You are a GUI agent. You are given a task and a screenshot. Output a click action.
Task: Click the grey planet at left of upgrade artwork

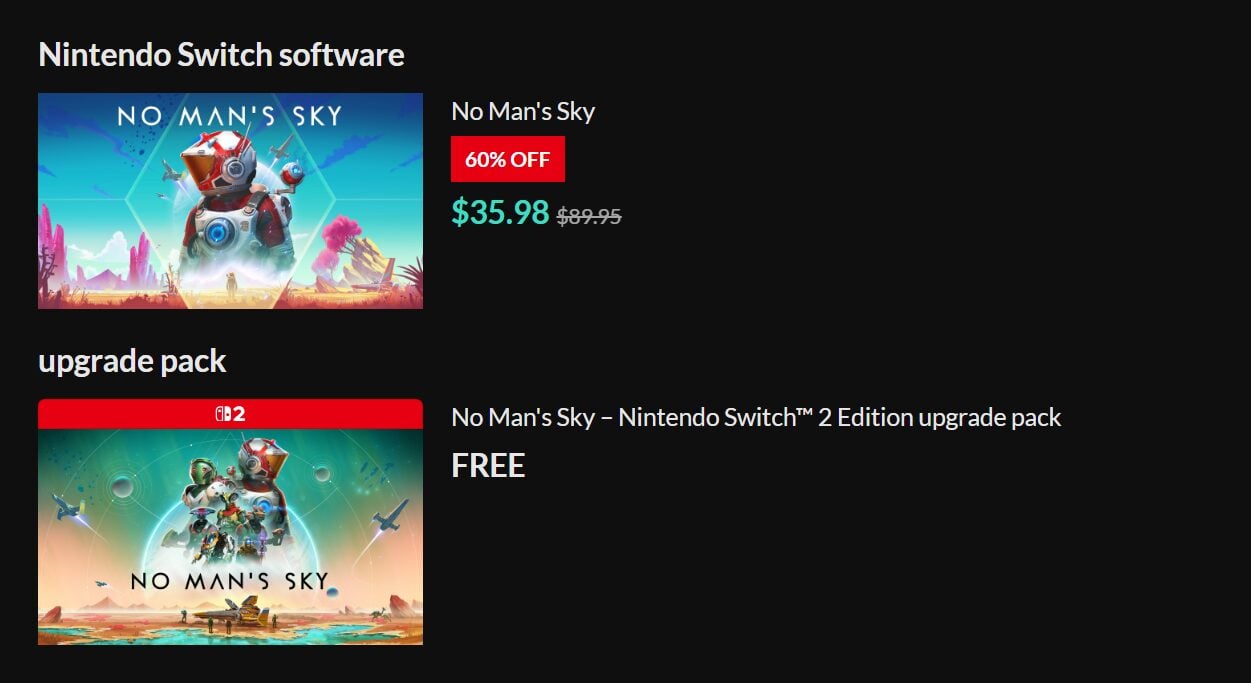click(121, 487)
